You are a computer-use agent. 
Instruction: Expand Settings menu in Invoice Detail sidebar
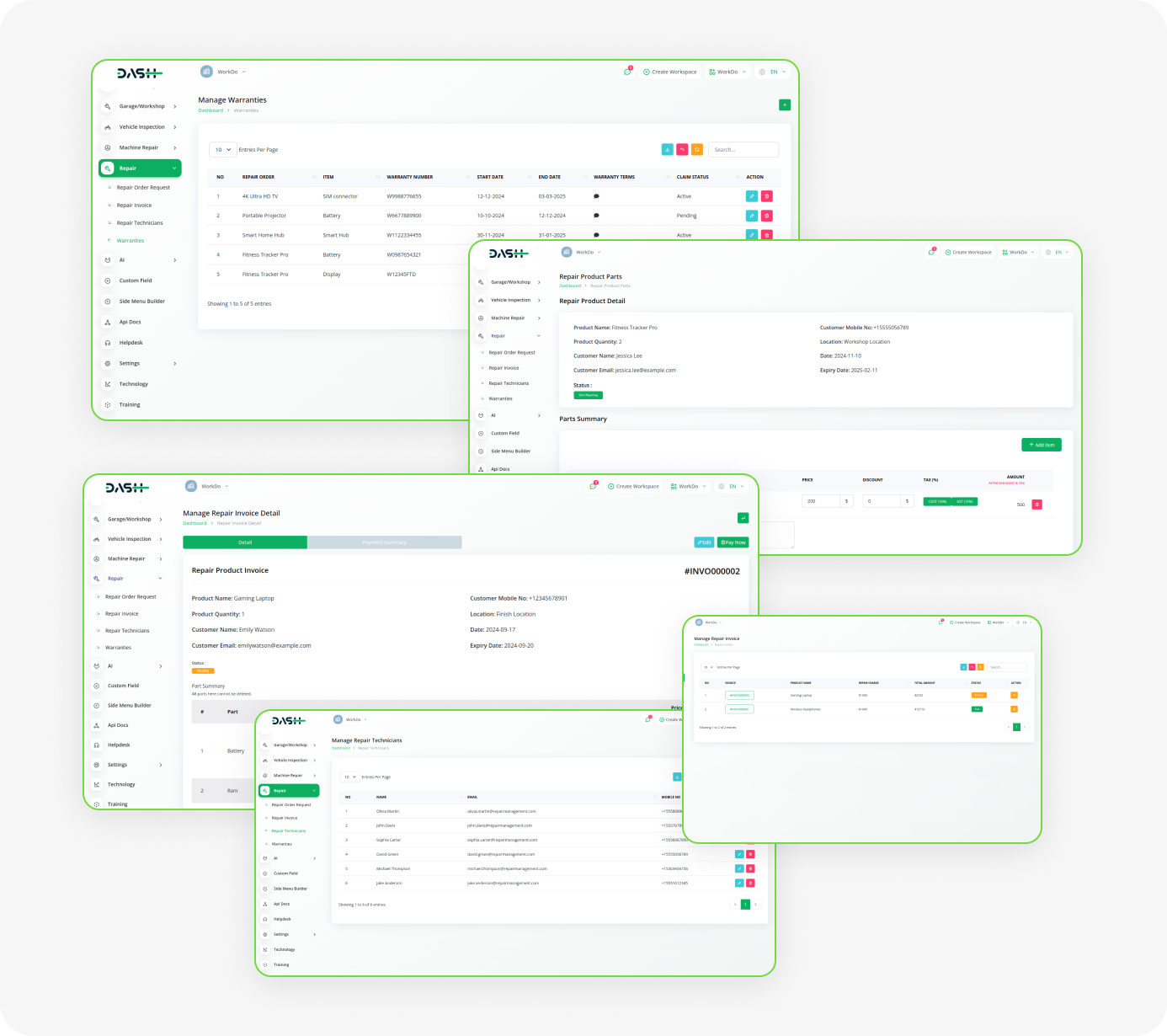tap(127, 765)
